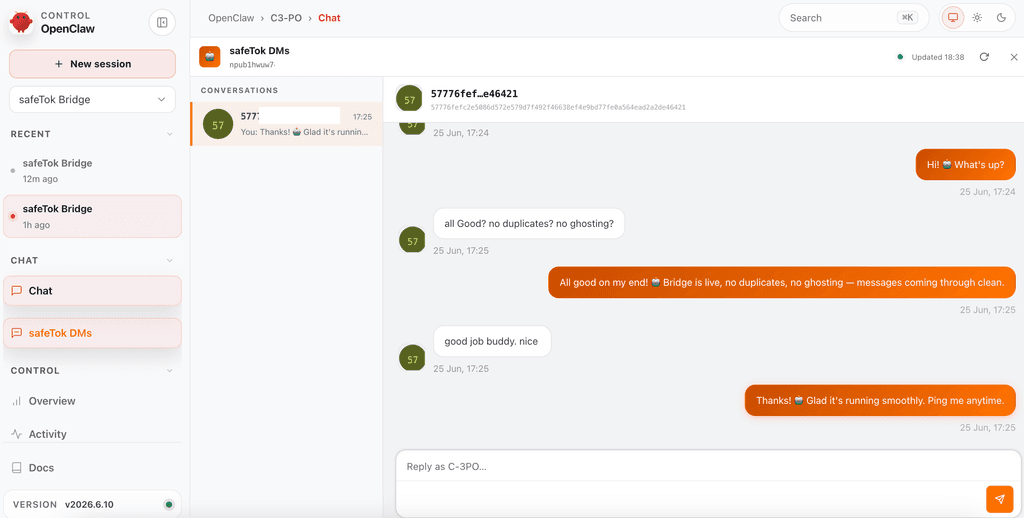Click the safeTok DMs orange avatar icon

coord(210,57)
